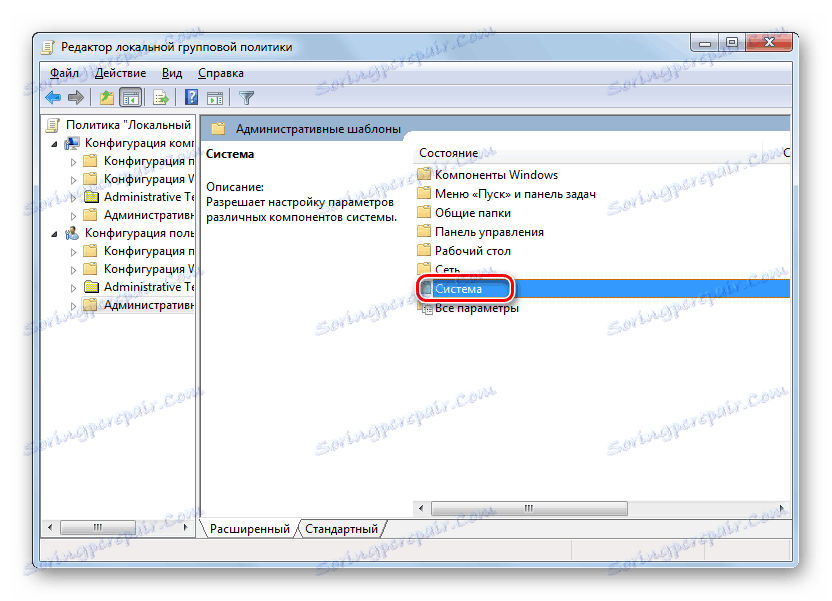Click the computer configuration icon in tree
The height and width of the screenshot is (601, 832).
click(72, 143)
